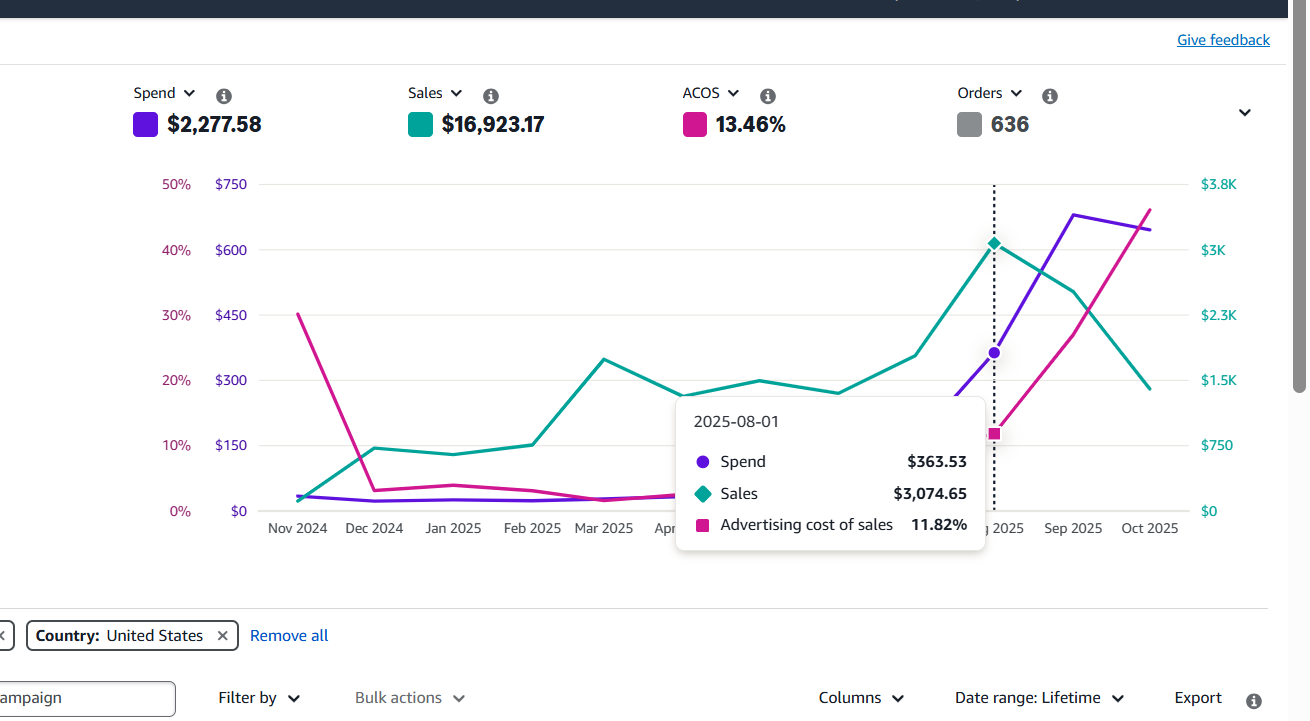Open the Sales metric dropdown

tap(435, 93)
